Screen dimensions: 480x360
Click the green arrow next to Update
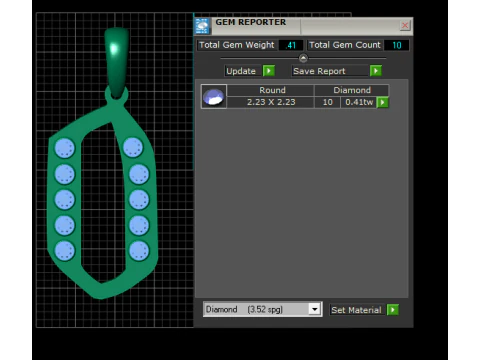click(269, 71)
